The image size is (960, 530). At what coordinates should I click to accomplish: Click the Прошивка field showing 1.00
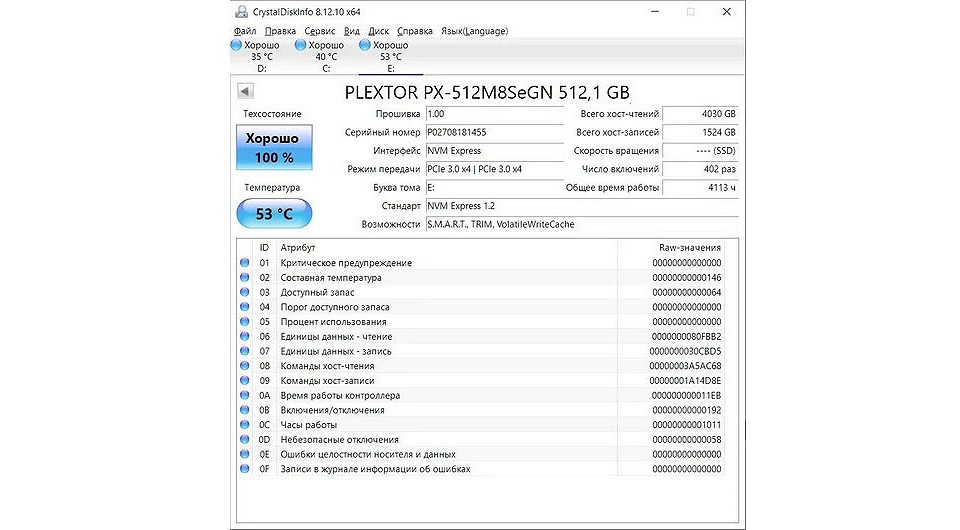[x=494, y=114]
